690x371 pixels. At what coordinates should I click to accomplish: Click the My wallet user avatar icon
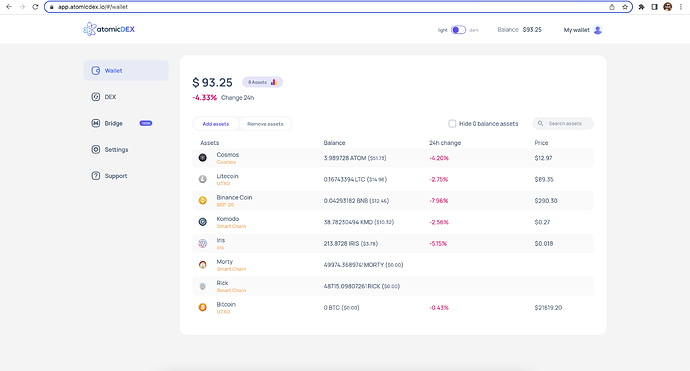[598, 30]
